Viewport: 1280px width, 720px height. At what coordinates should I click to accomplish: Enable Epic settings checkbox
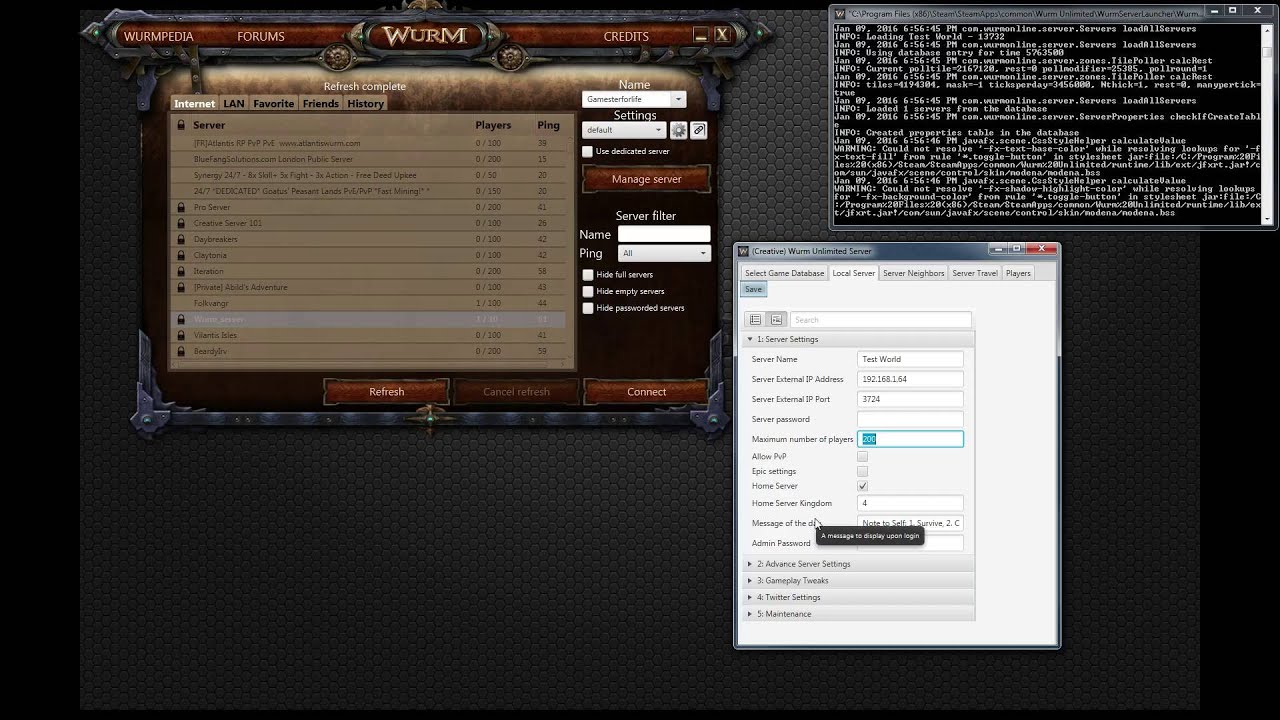tap(862, 471)
